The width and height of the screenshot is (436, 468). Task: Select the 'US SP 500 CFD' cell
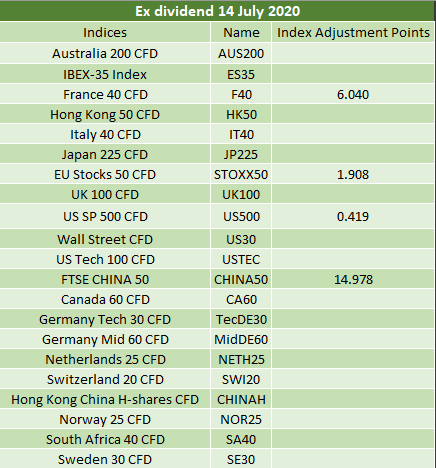[x=105, y=216]
